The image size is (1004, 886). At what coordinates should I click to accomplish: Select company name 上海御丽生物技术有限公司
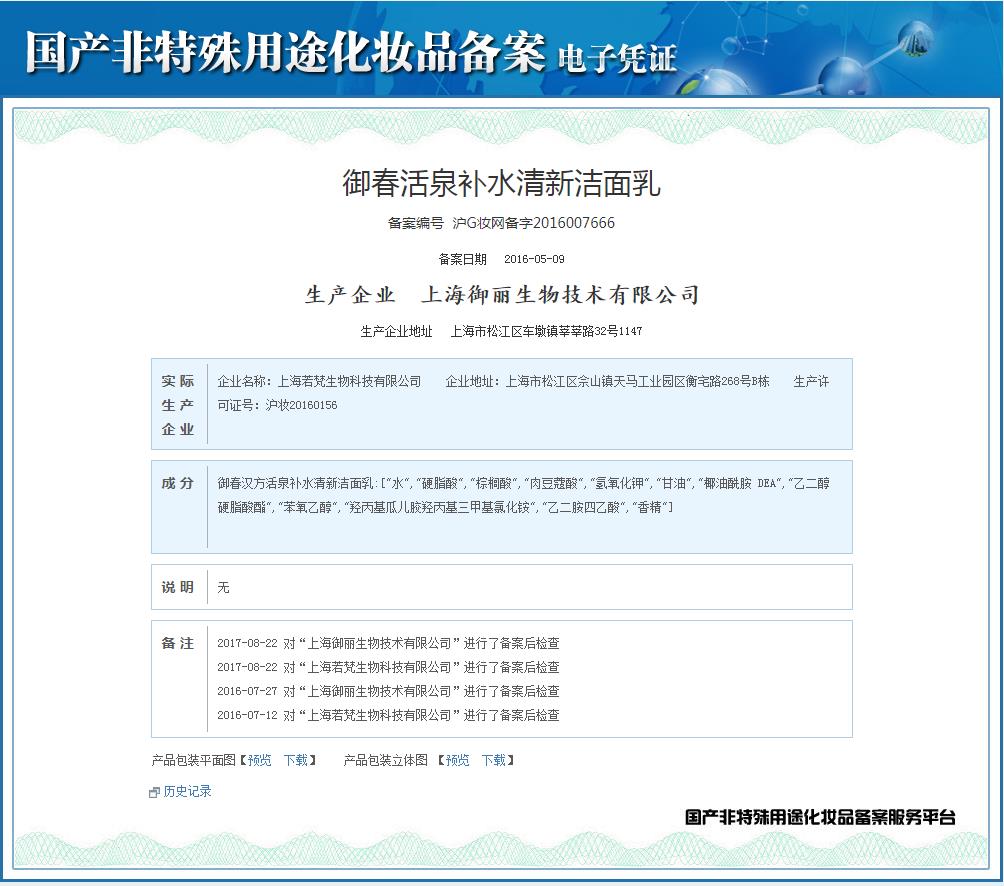coord(560,294)
